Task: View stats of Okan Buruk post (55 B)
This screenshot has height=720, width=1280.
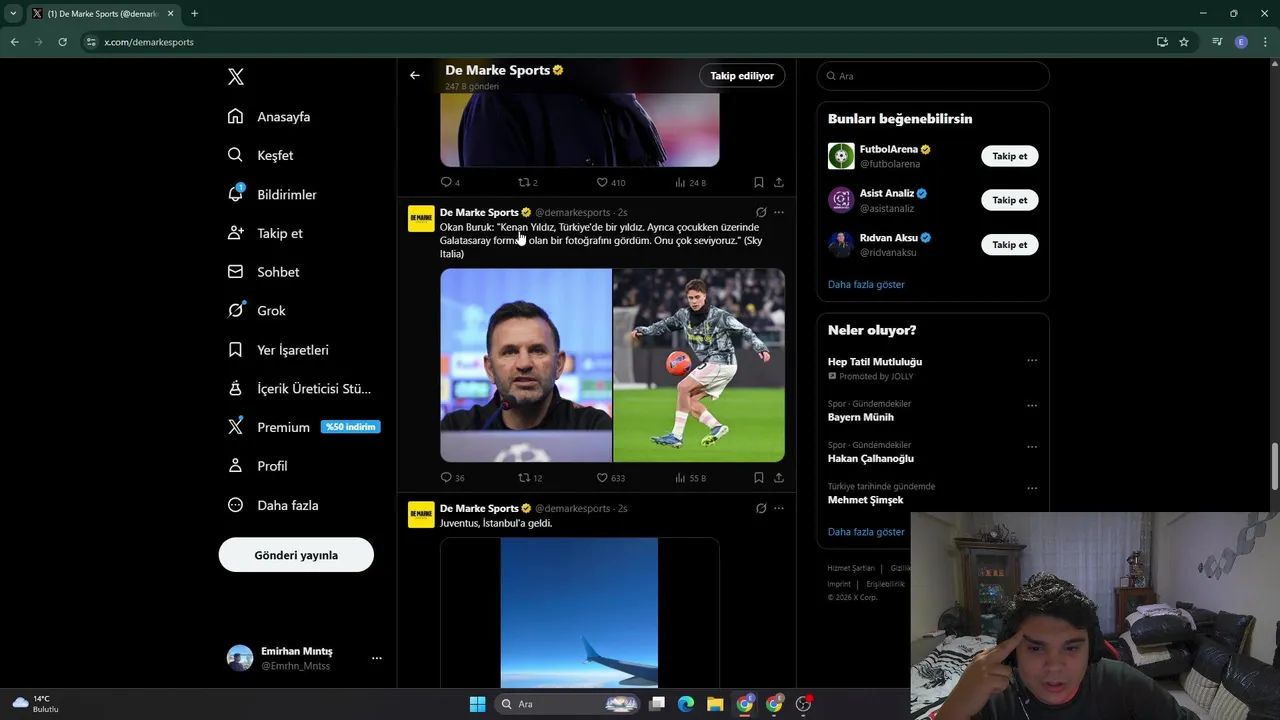Action: click(690, 478)
